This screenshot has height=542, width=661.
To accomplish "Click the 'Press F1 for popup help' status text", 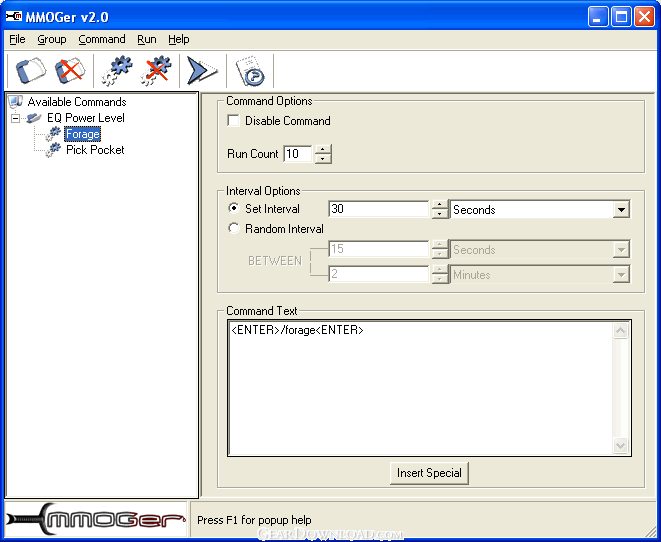I will click(254, 520).
